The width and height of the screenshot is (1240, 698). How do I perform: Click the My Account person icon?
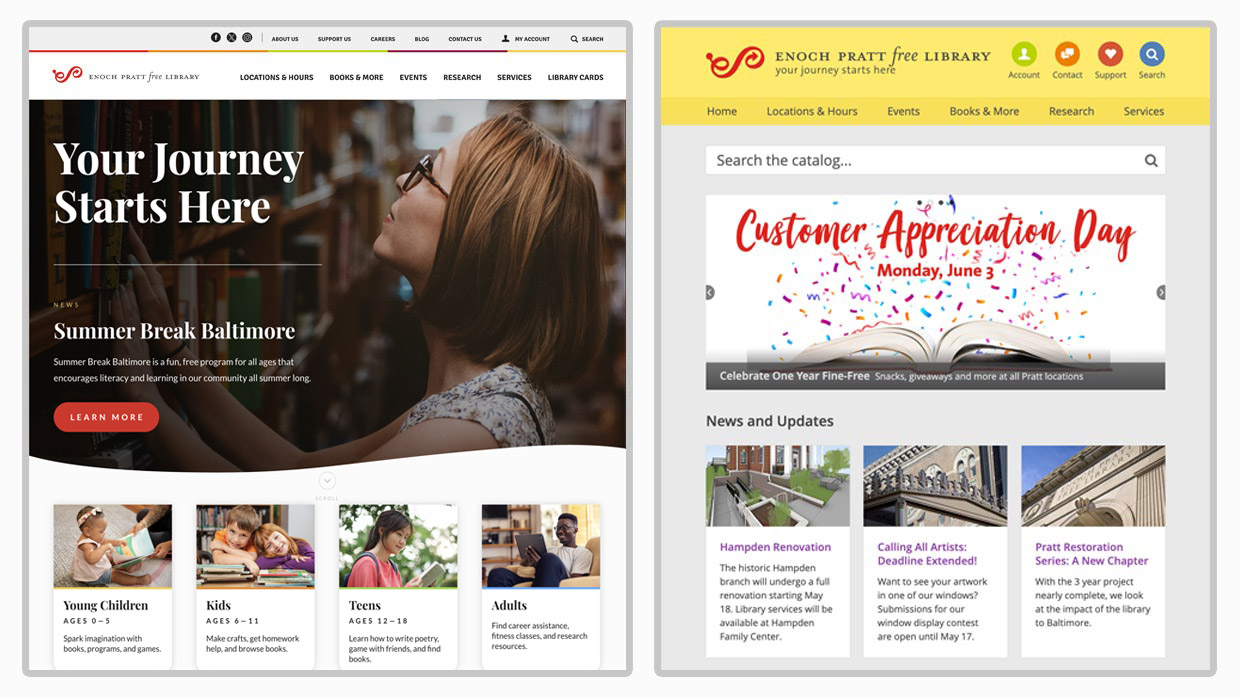(x=506, y=39)
